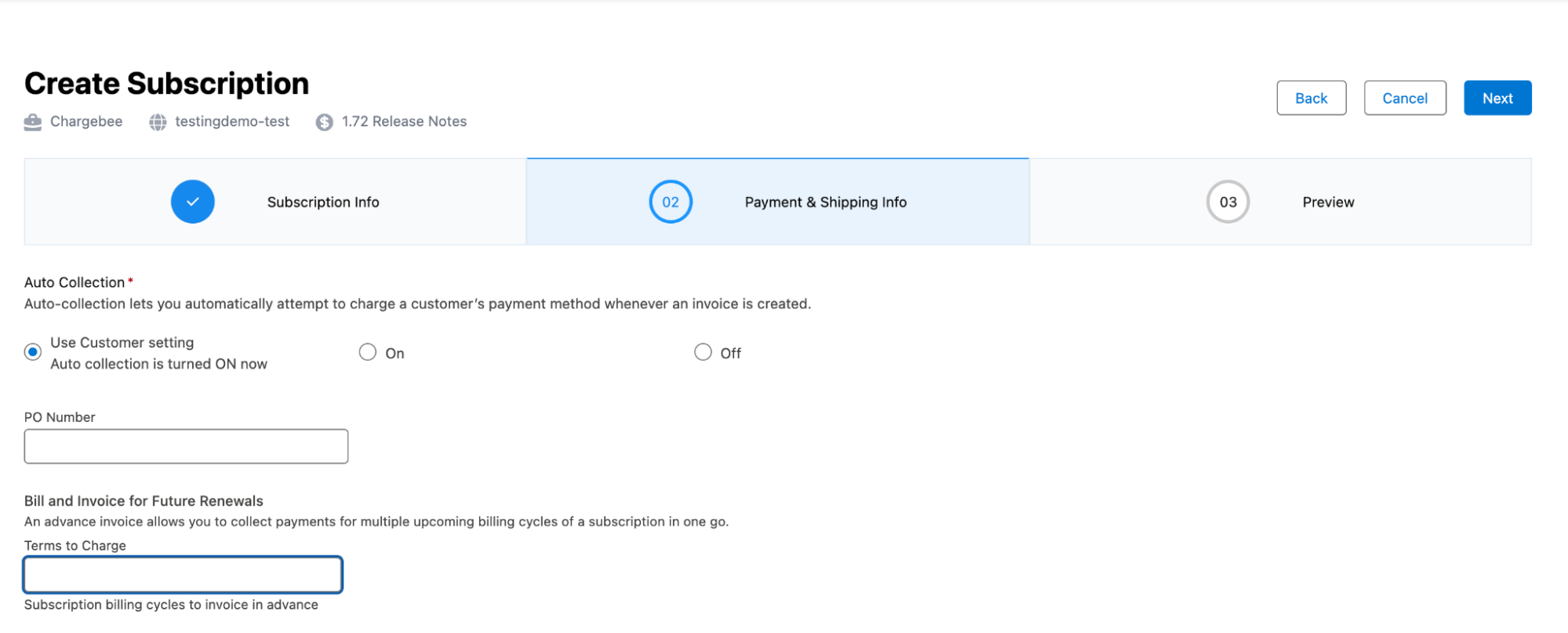The width and height of the screenshot is (1568, 633).
Task: Click the Terms to Charge field
Action: tap(183, 575)
